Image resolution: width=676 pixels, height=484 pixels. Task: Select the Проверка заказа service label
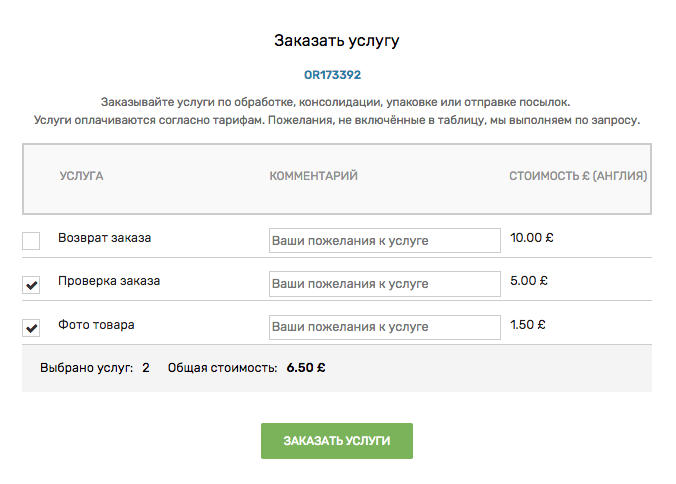click(x=109, y=281)
